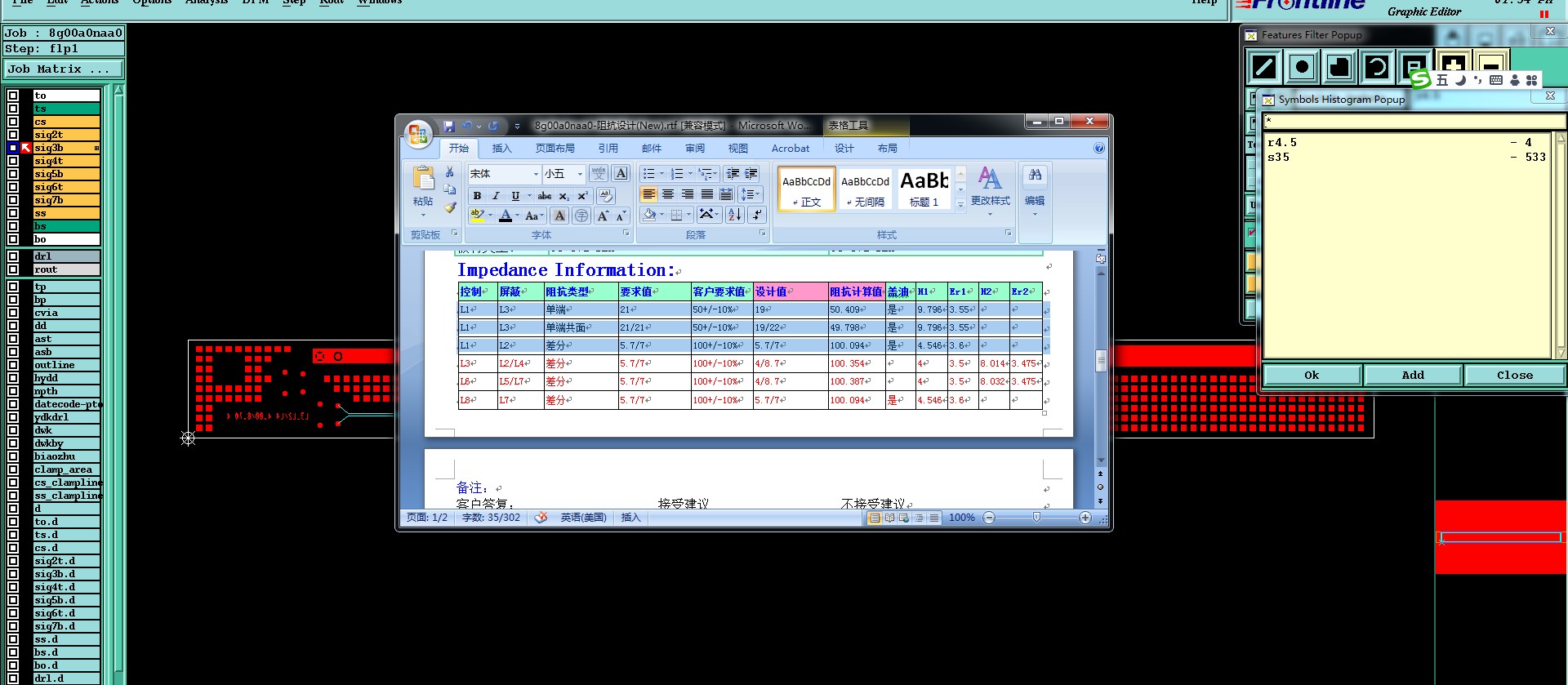Open the font size dropdown (小五)
Screen dimensions: 1568x685
click(580, 174)
